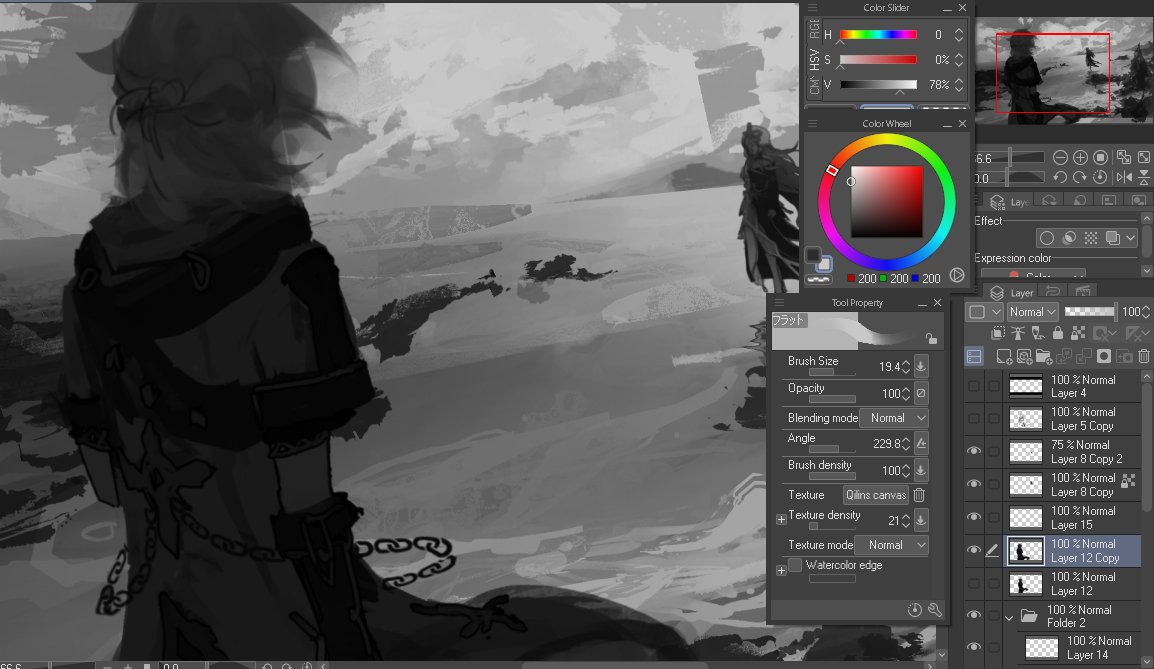The width and height of the screenshot is (1154, 669).
Task: Switch to RGB tab in Color Slider
Action: pos(814,29)
